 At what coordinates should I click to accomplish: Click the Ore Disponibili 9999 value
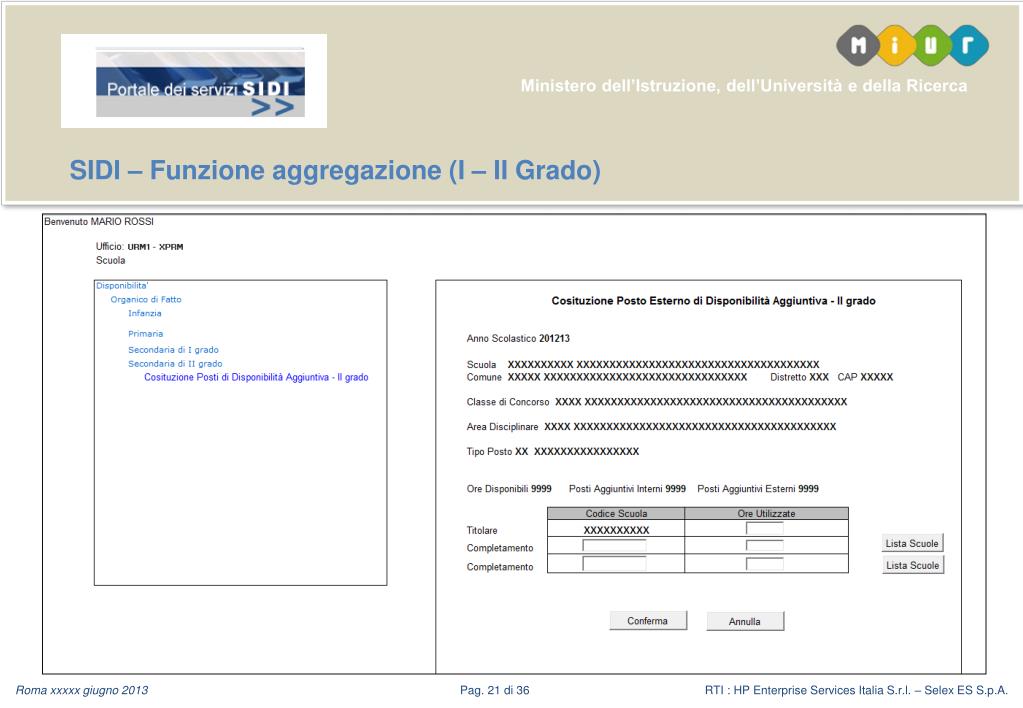(541, 489)
